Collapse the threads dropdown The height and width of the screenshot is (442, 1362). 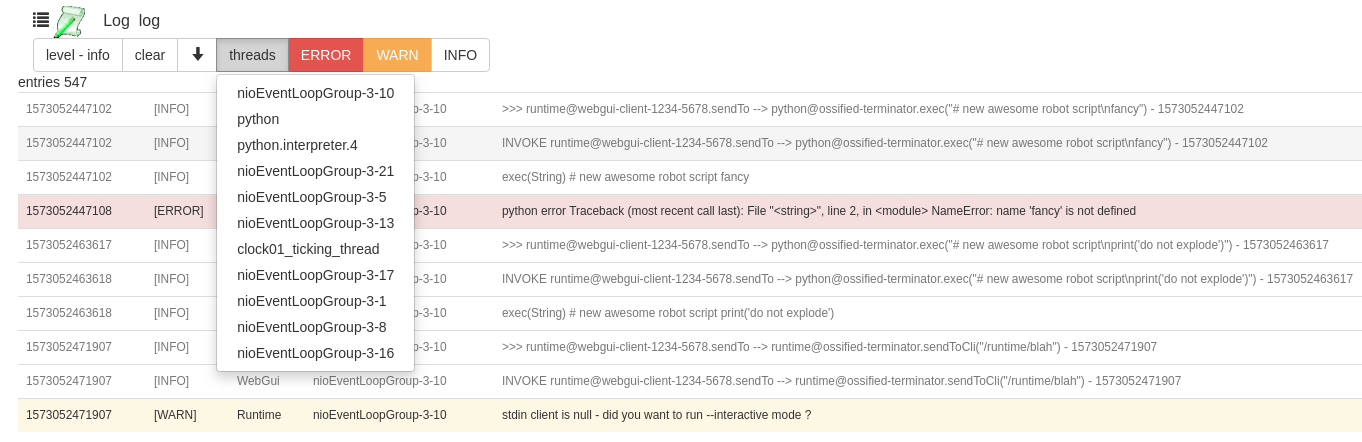(252, 55)
